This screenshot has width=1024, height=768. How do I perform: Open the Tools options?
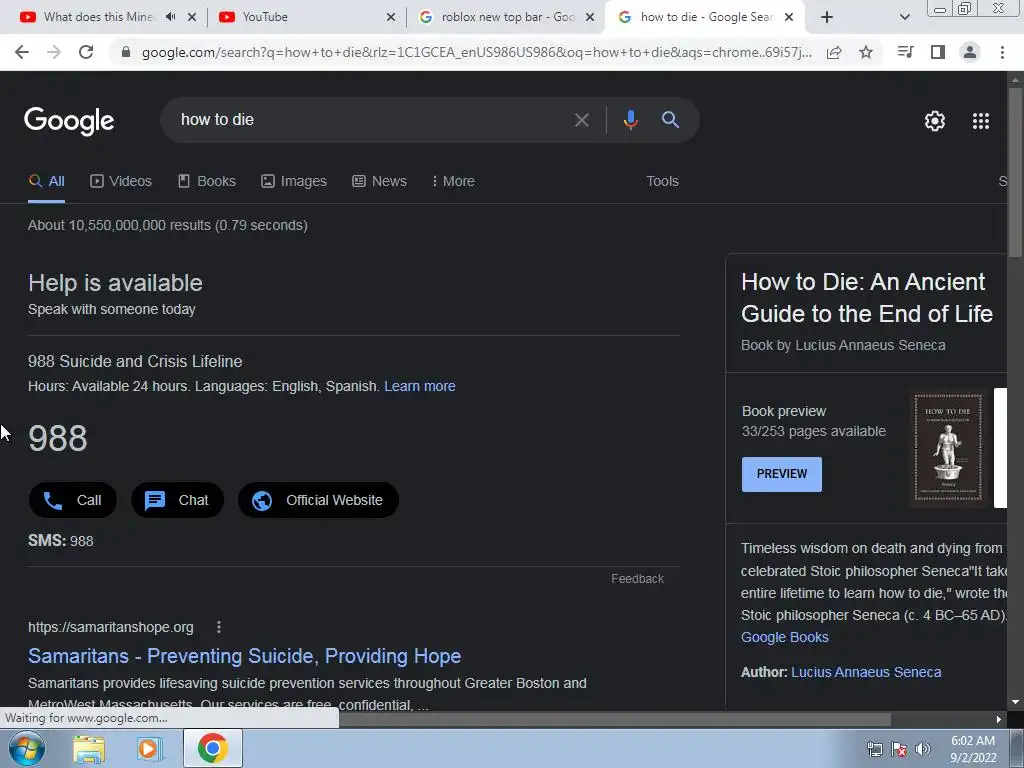pos(662,181)
